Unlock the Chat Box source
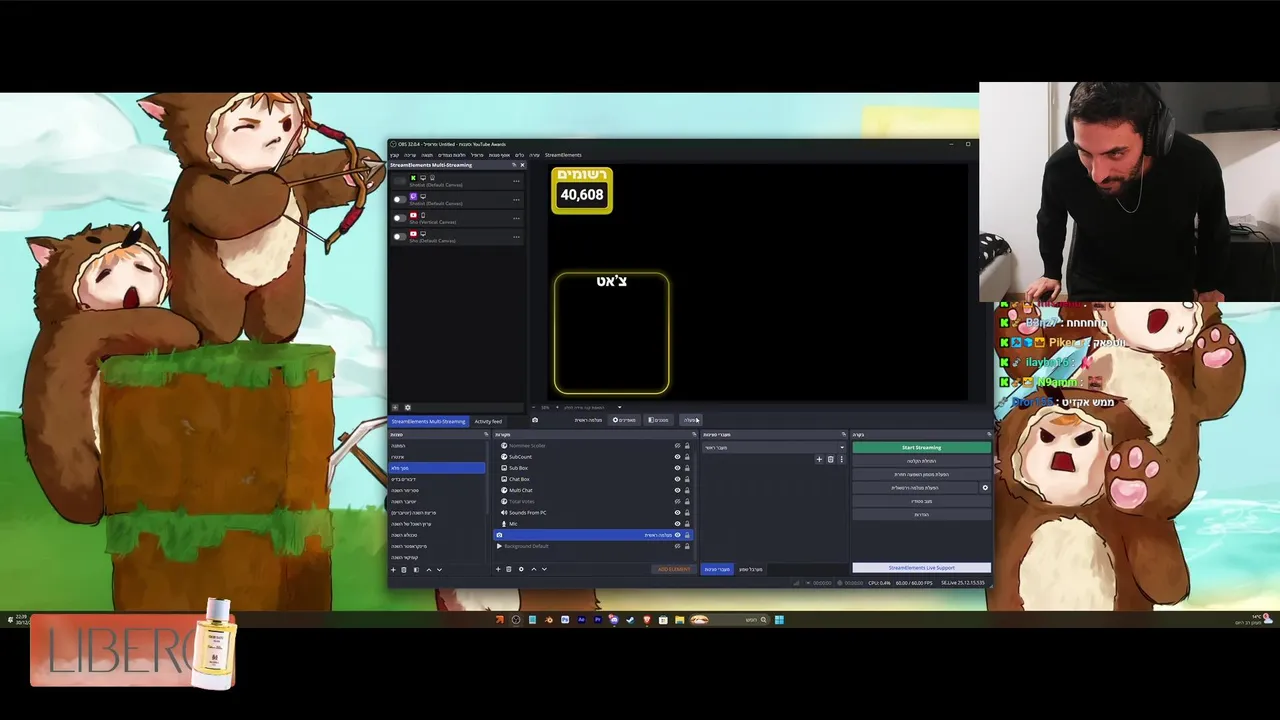Screen dimensions: 1280x720 pyautogui.click(x=687, y=479)
